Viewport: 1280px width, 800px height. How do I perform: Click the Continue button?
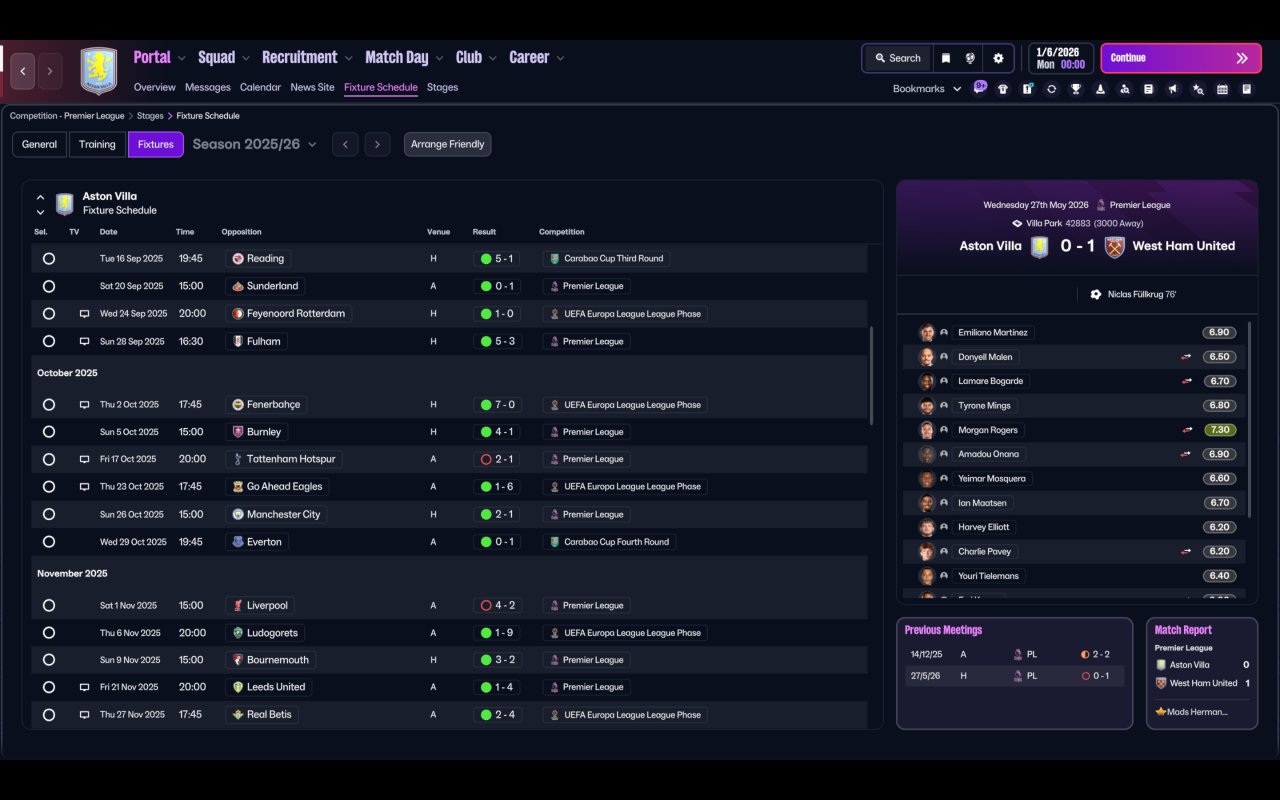tap(1181, 58)
